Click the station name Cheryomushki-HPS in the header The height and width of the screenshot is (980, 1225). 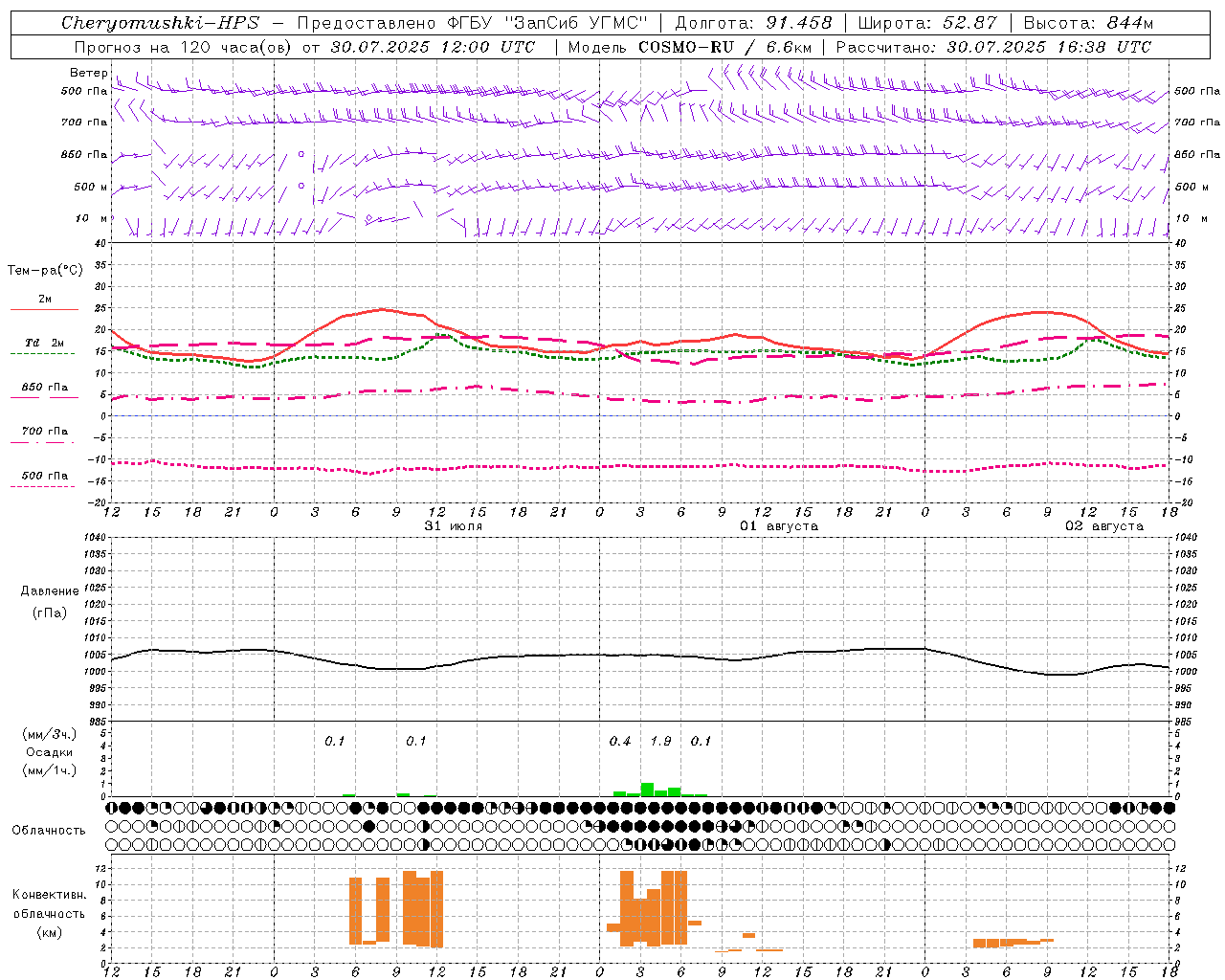coord(160,23)
